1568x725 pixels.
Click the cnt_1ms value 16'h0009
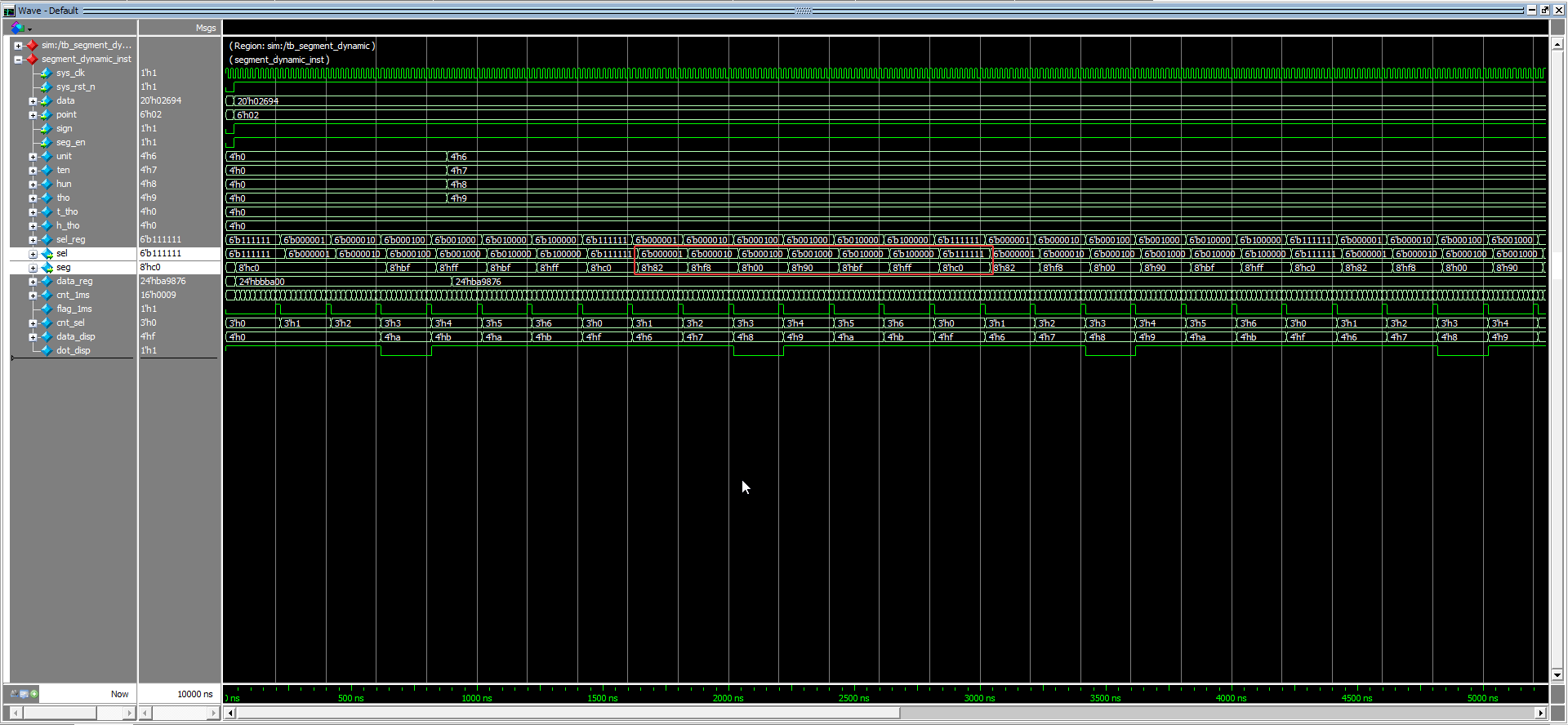pyautogui.click(x=158, y=295)
